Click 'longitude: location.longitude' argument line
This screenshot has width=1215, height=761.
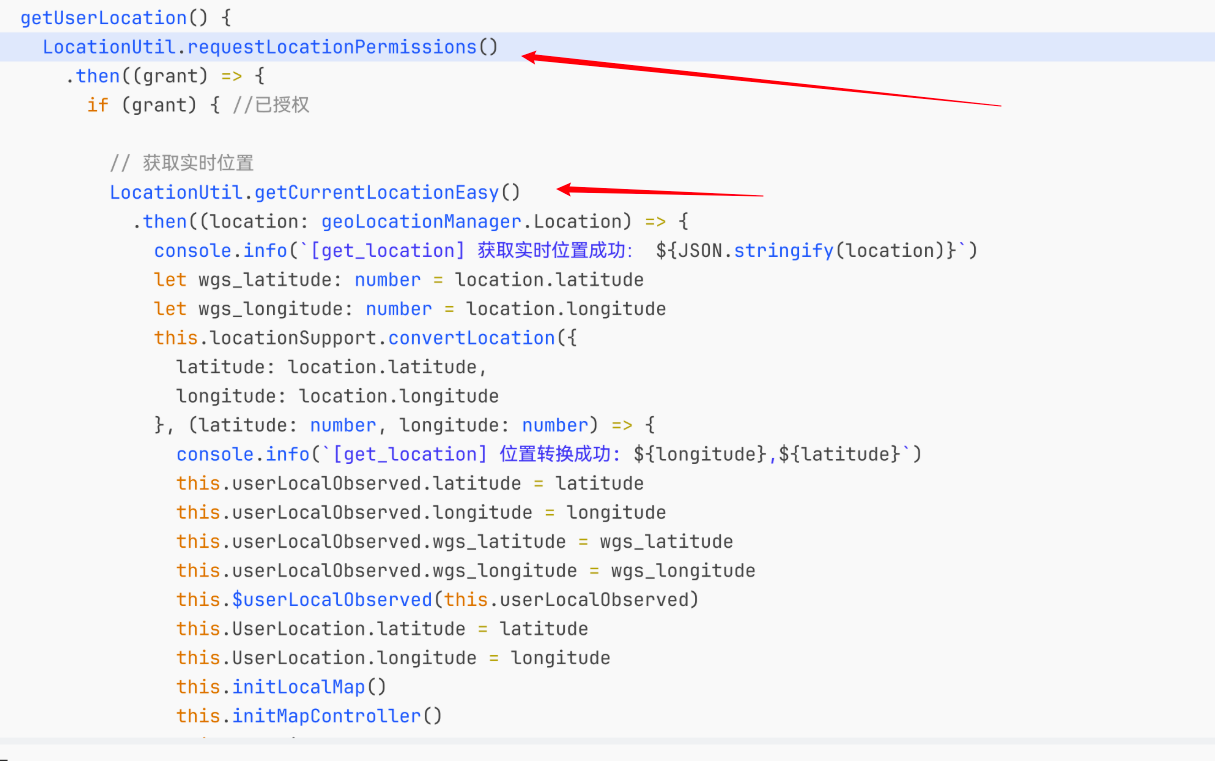pos(338,395)
